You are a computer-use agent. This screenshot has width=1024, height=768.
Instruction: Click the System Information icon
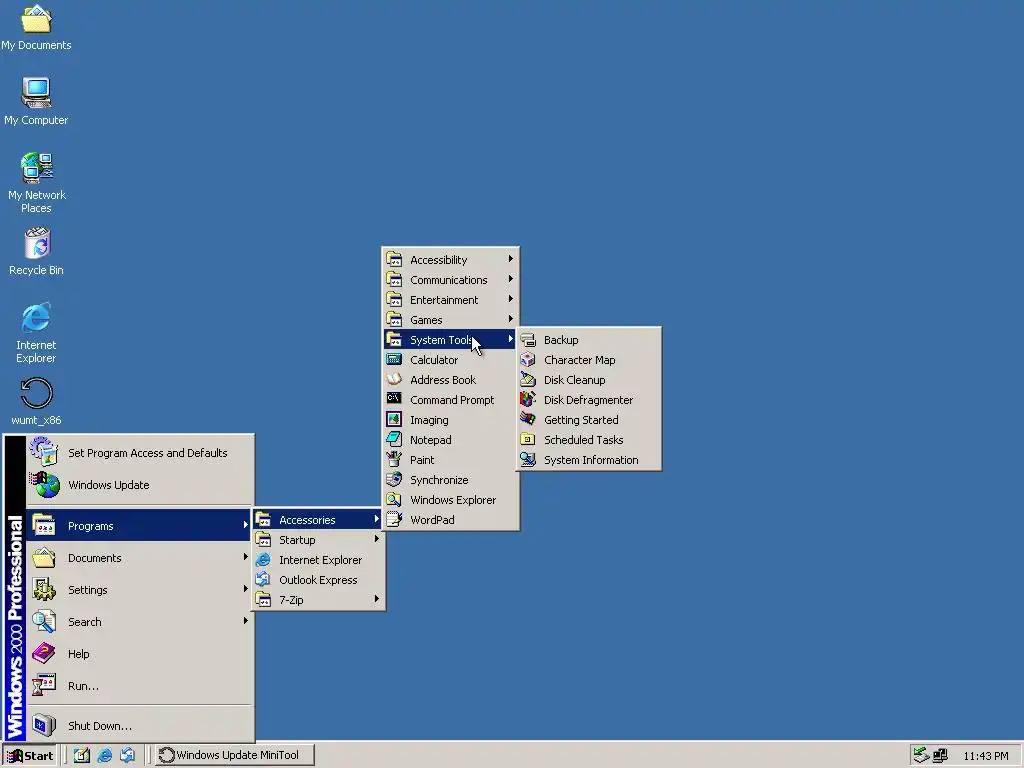(528, 460)
